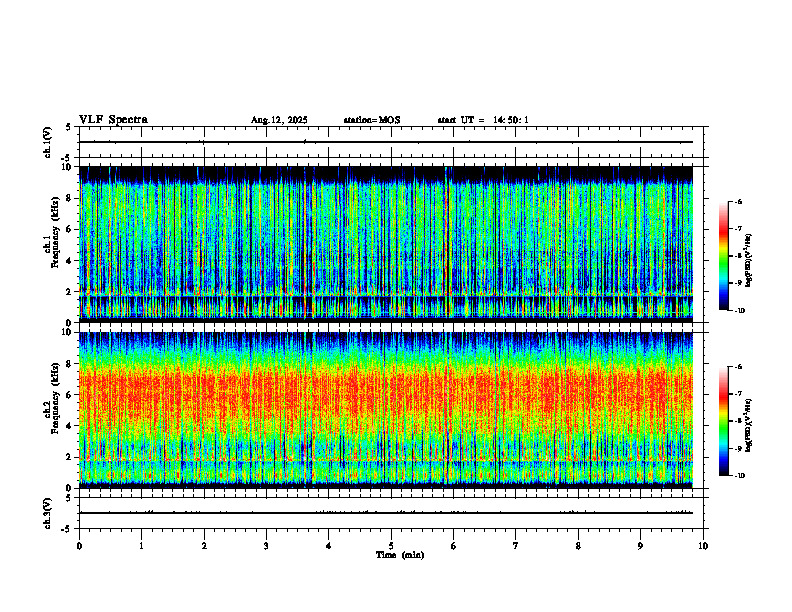Screen dimensions: 792x612
Task: Click the ch.2 color scale bar
Action: [x=724, y=421]
